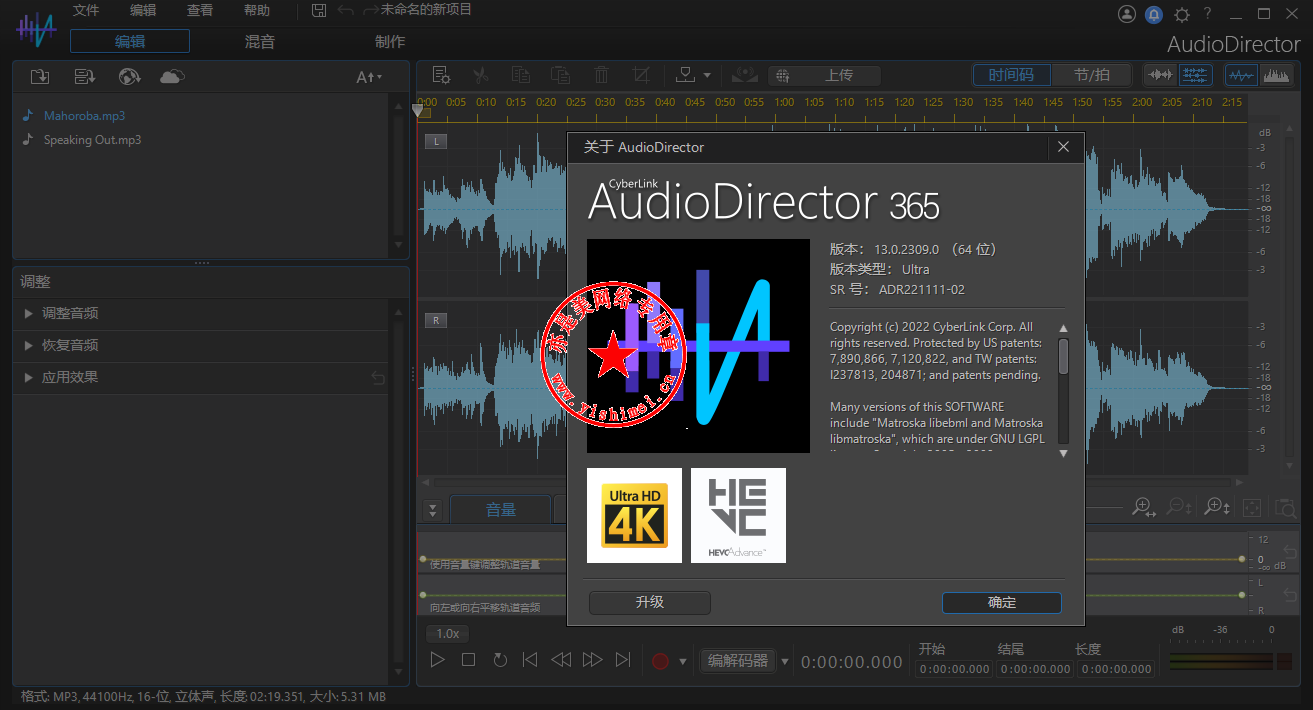
Task: Click the surround sound panner icon
Action: pyautogui.click(x=744, y=75)
